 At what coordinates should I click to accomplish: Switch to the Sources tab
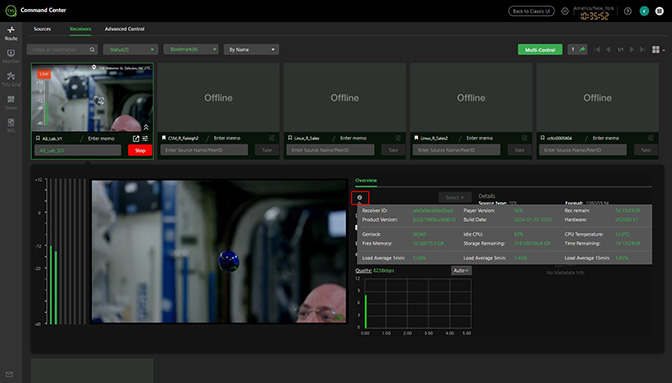(x=42, y=29)
